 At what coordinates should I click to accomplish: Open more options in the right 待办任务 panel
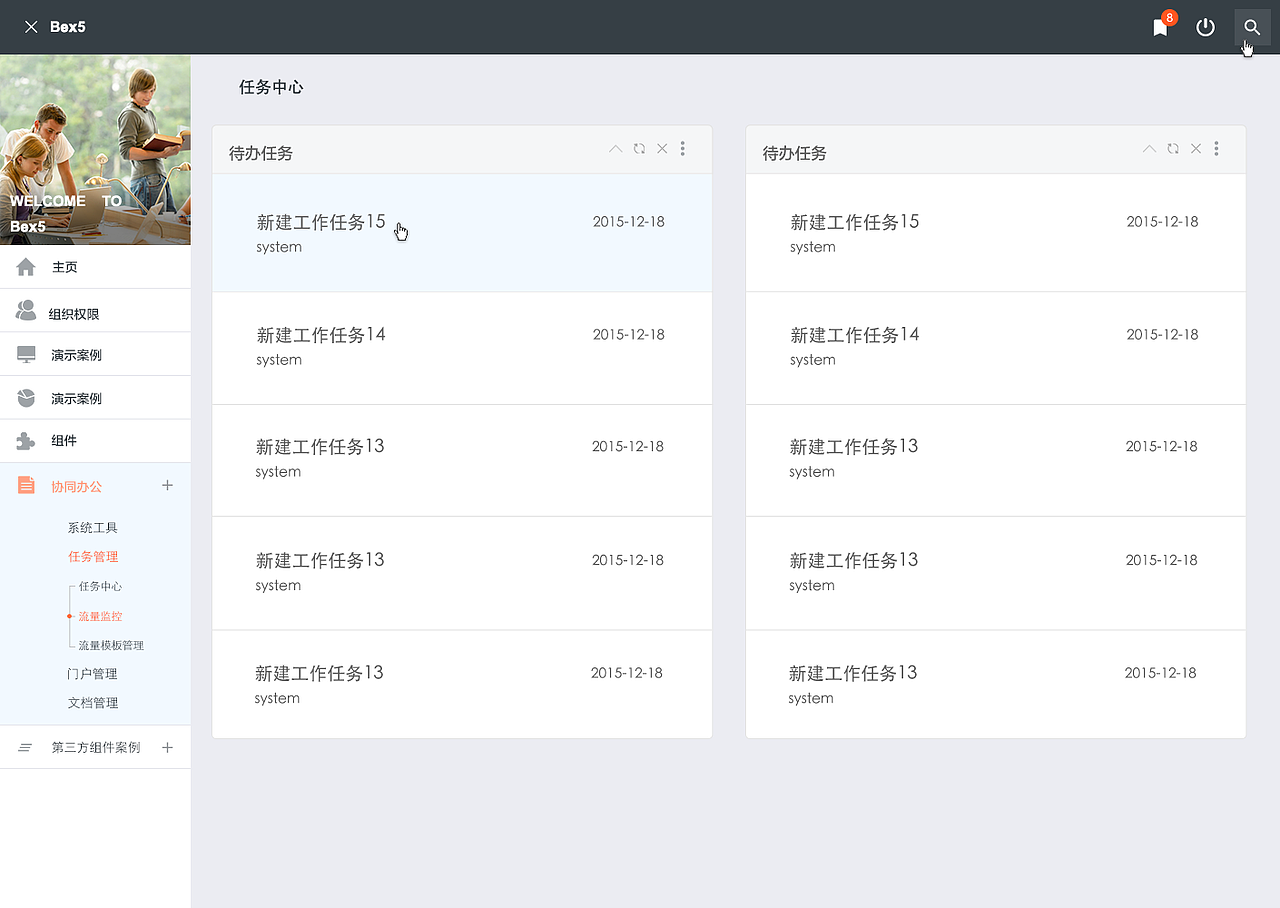click(1217, 148)
